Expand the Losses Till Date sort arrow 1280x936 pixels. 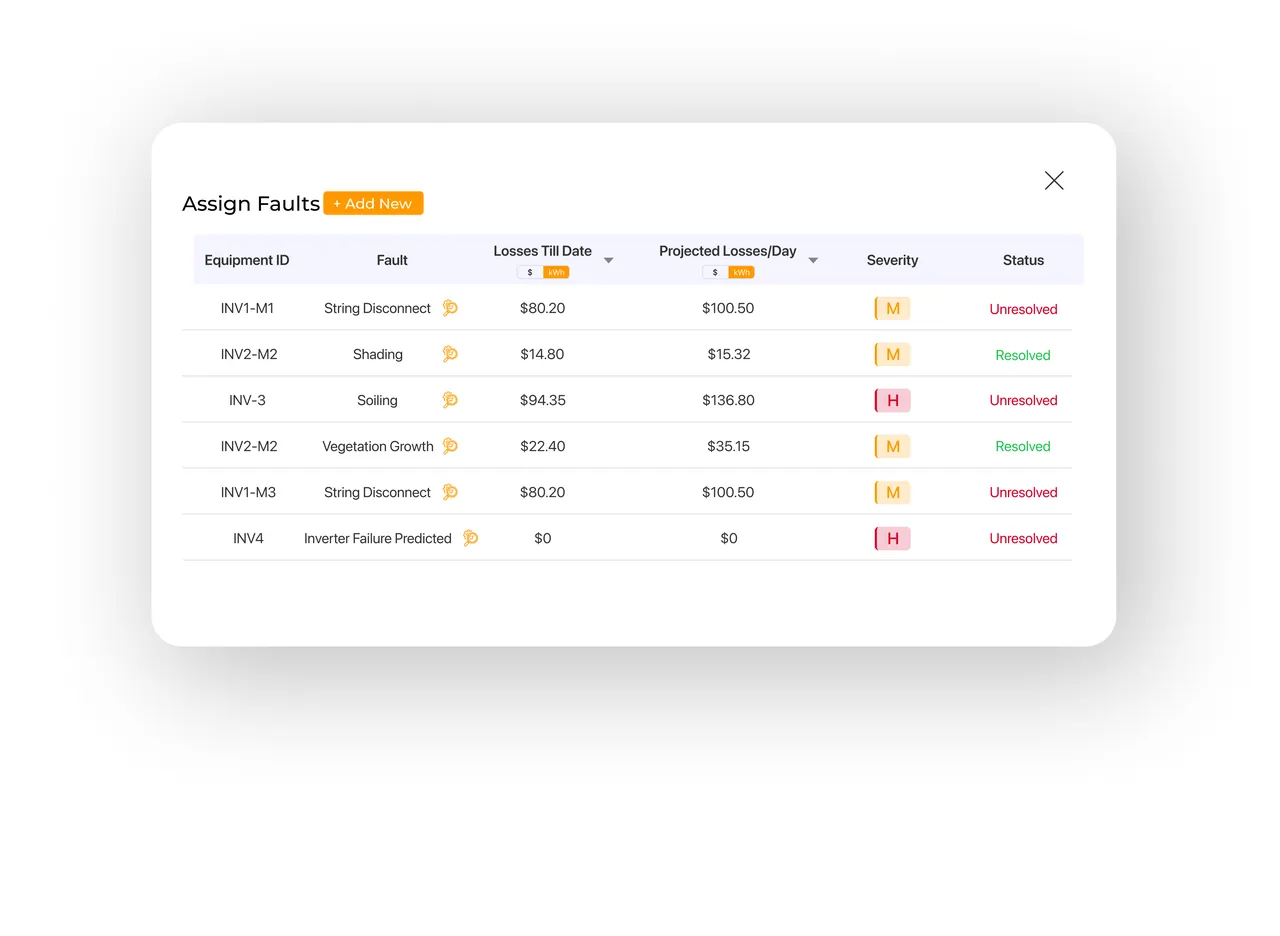608,260
